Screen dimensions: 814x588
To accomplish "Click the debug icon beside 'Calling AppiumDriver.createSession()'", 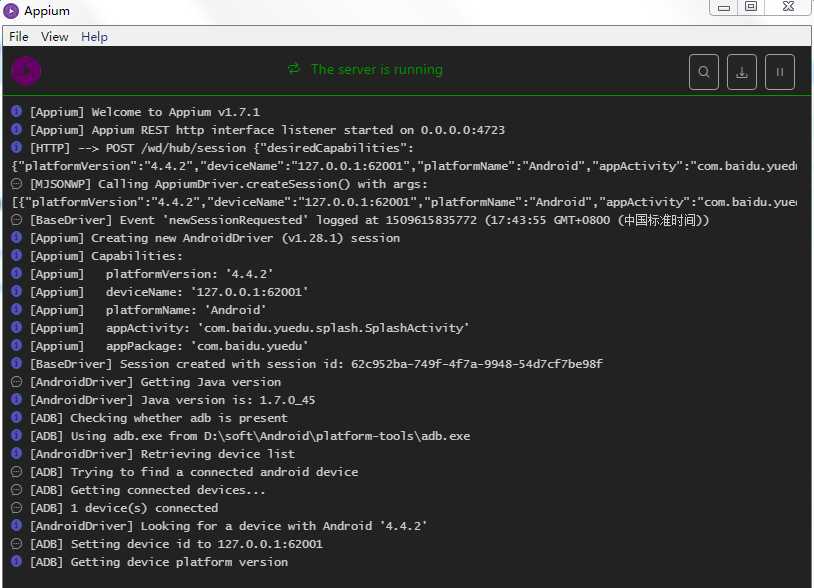I will point(16,184).
